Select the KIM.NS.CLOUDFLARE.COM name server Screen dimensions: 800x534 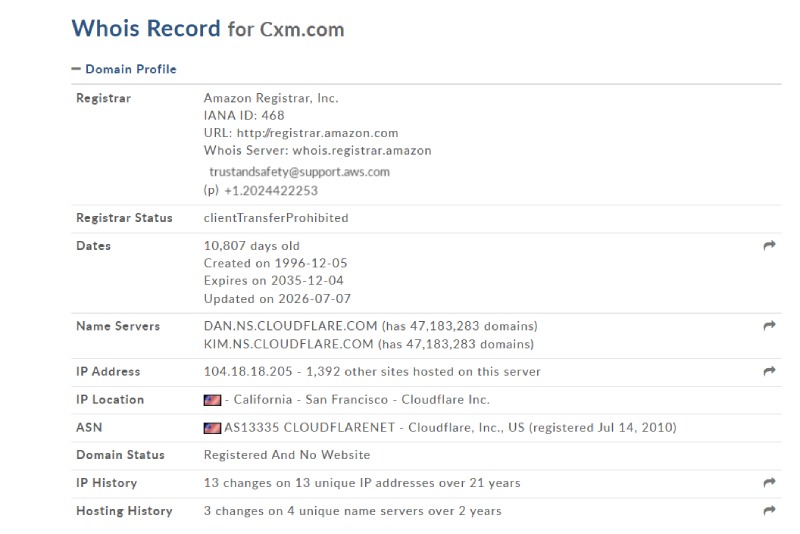coord(288,344)
